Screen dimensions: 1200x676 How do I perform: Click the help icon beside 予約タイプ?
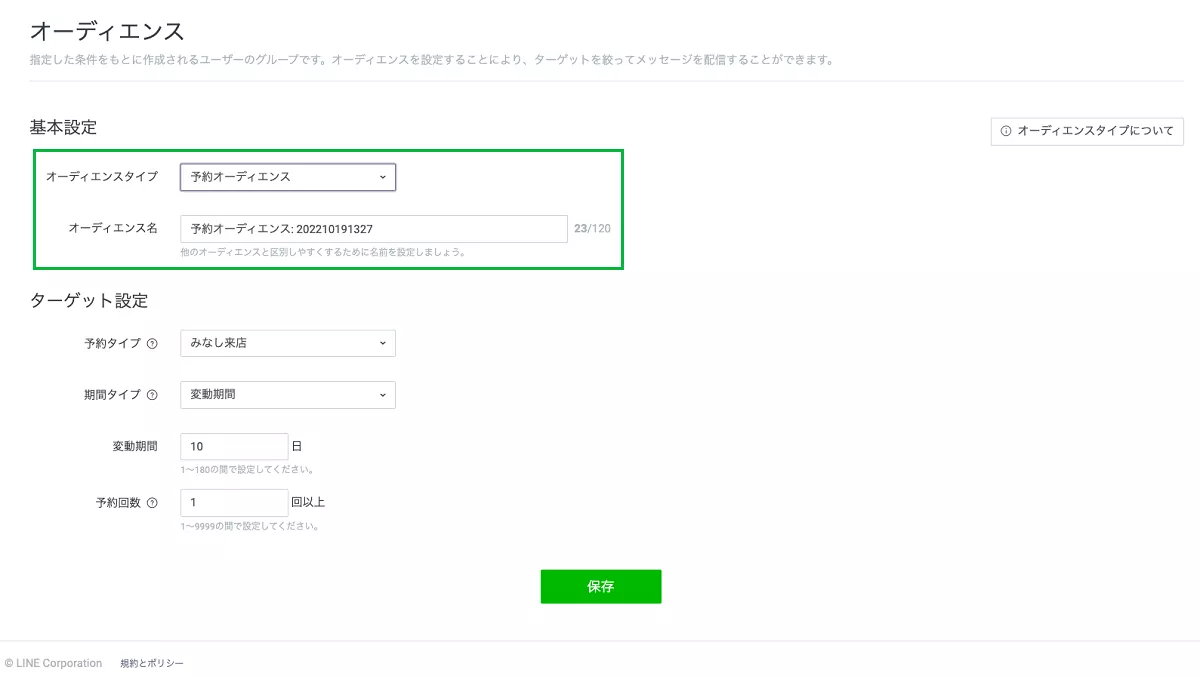152,343
